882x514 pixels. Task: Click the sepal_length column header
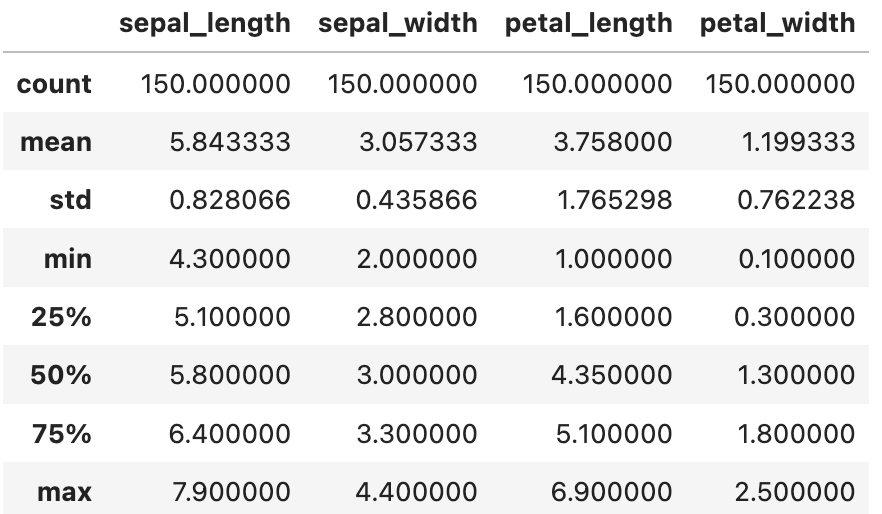pyautogui.click(x=205, y=24)
